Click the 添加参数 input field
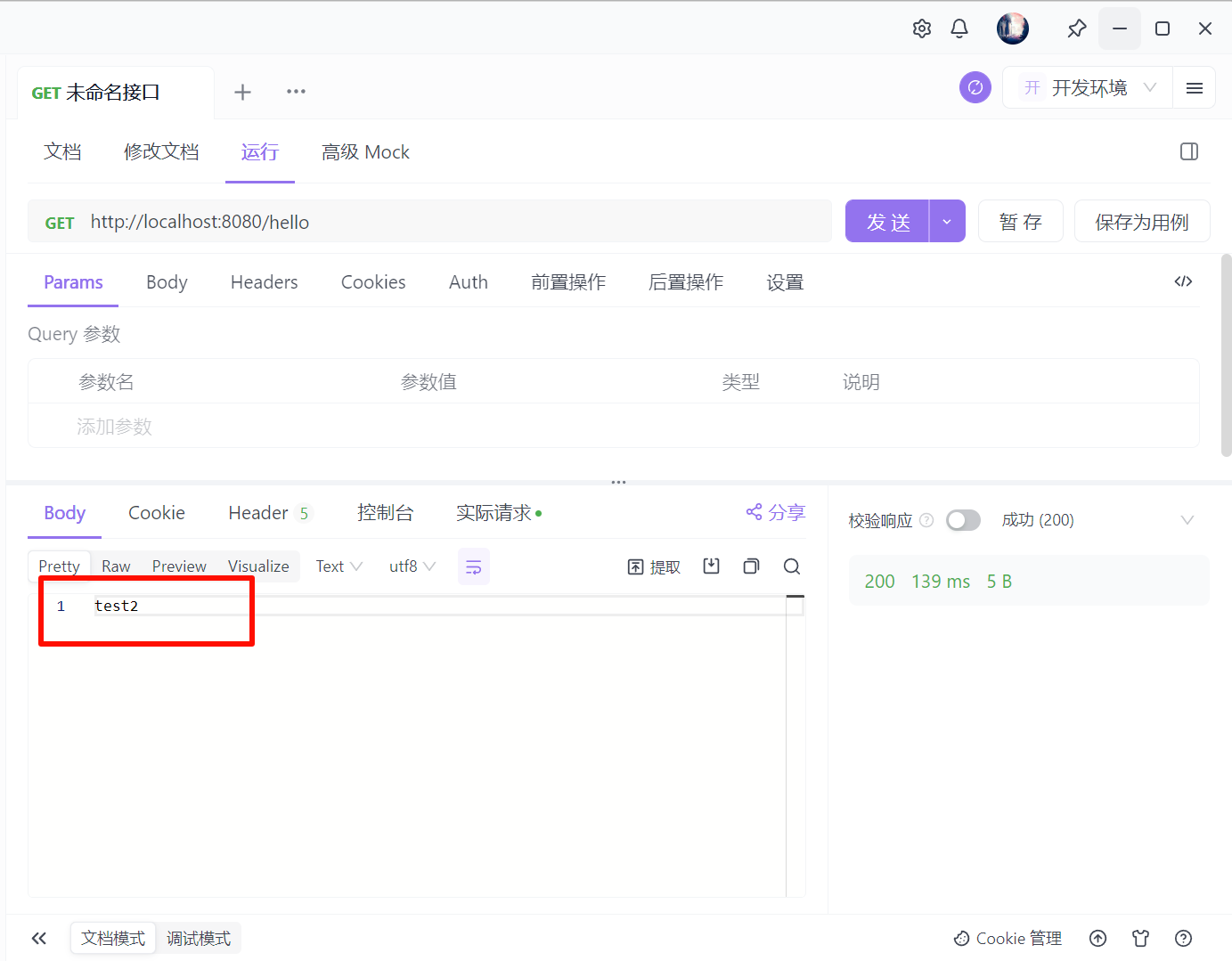This screenshot has height=961, width=1232. pos(114,427)
